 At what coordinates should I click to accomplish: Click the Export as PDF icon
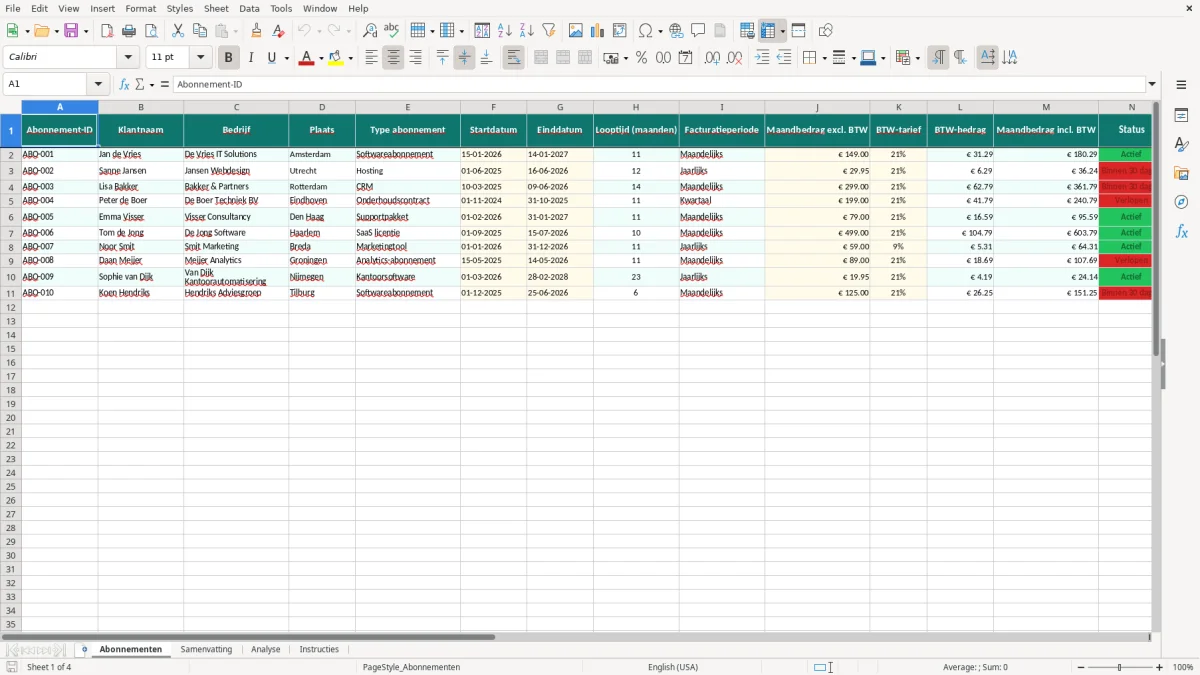107,31
